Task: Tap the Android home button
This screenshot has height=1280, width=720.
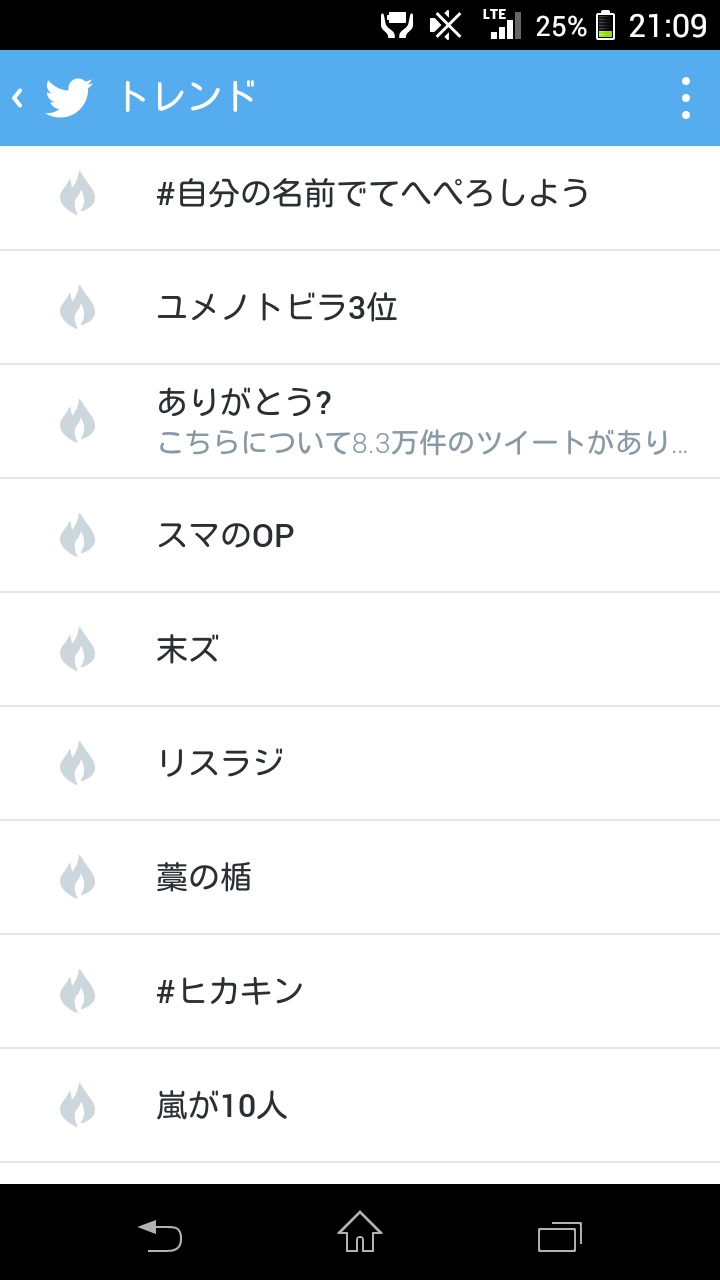Action: click(360, 1232)
